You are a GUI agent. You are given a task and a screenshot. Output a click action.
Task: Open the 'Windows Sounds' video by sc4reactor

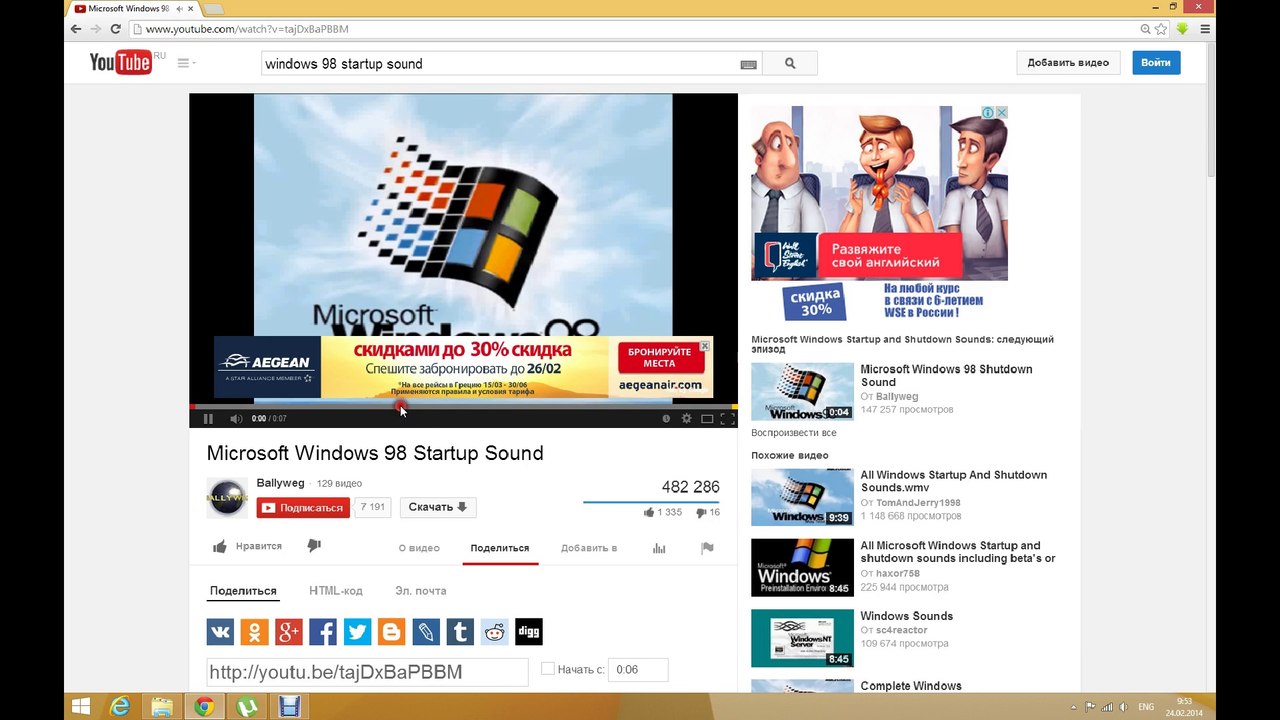(x=906, y=616)
